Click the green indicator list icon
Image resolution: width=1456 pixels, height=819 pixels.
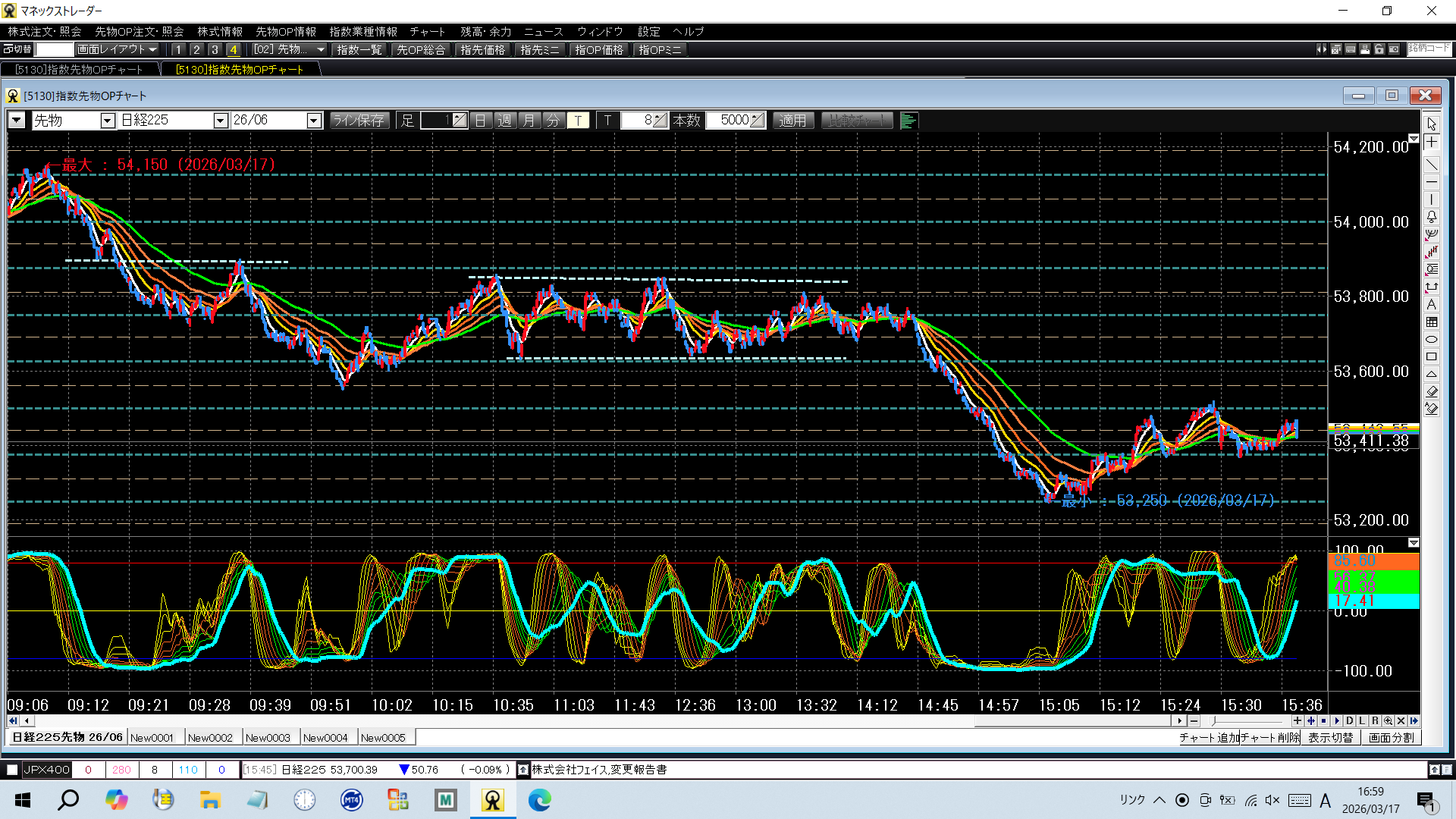click(x=908, y=121)
